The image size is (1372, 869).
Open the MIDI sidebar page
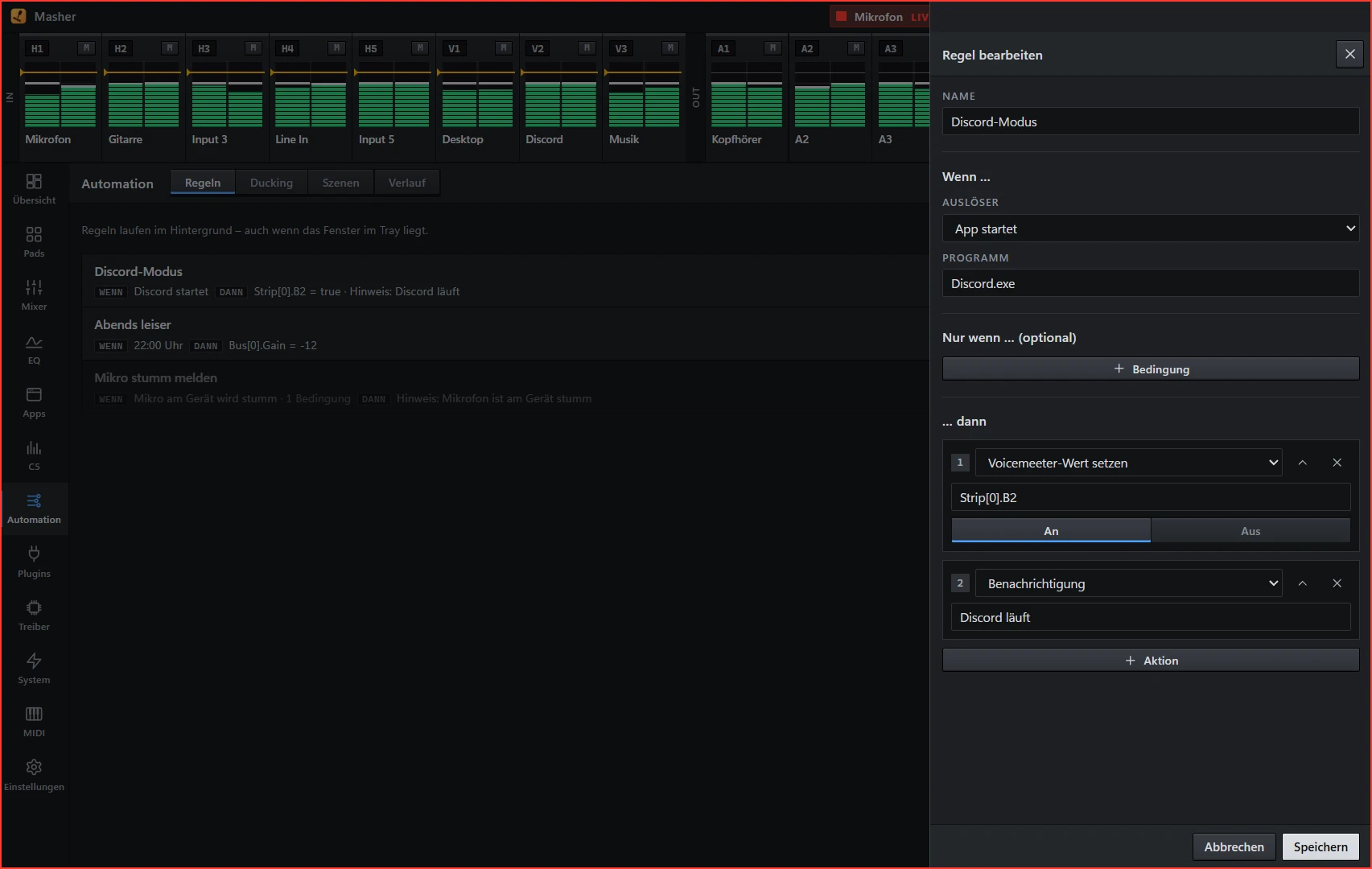(34, 722)
